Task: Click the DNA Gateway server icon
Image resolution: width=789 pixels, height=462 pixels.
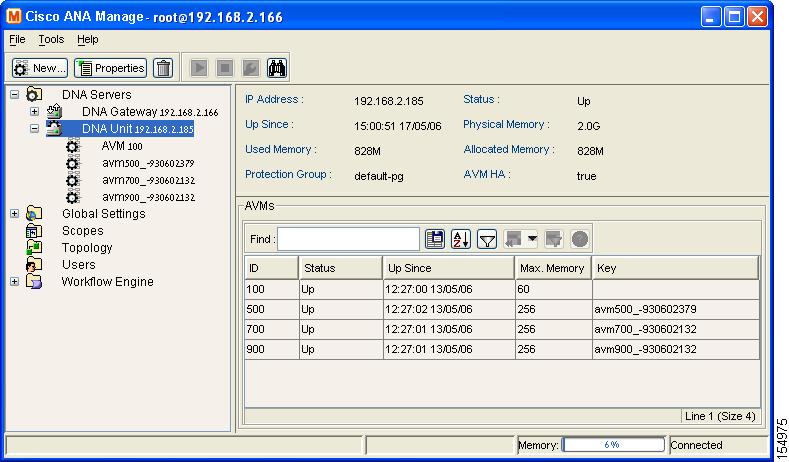Action: click(x=54, y=111)
